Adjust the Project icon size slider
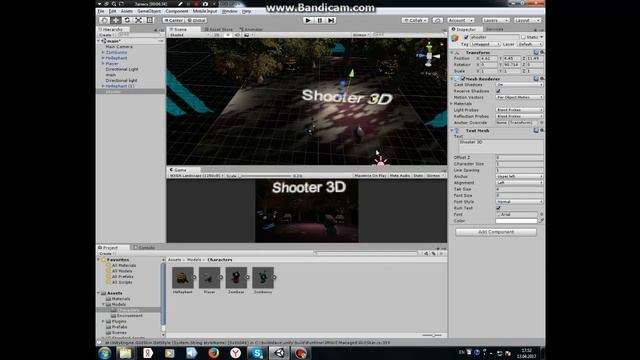This screenshot has width=640, height=360. [432, 335]
